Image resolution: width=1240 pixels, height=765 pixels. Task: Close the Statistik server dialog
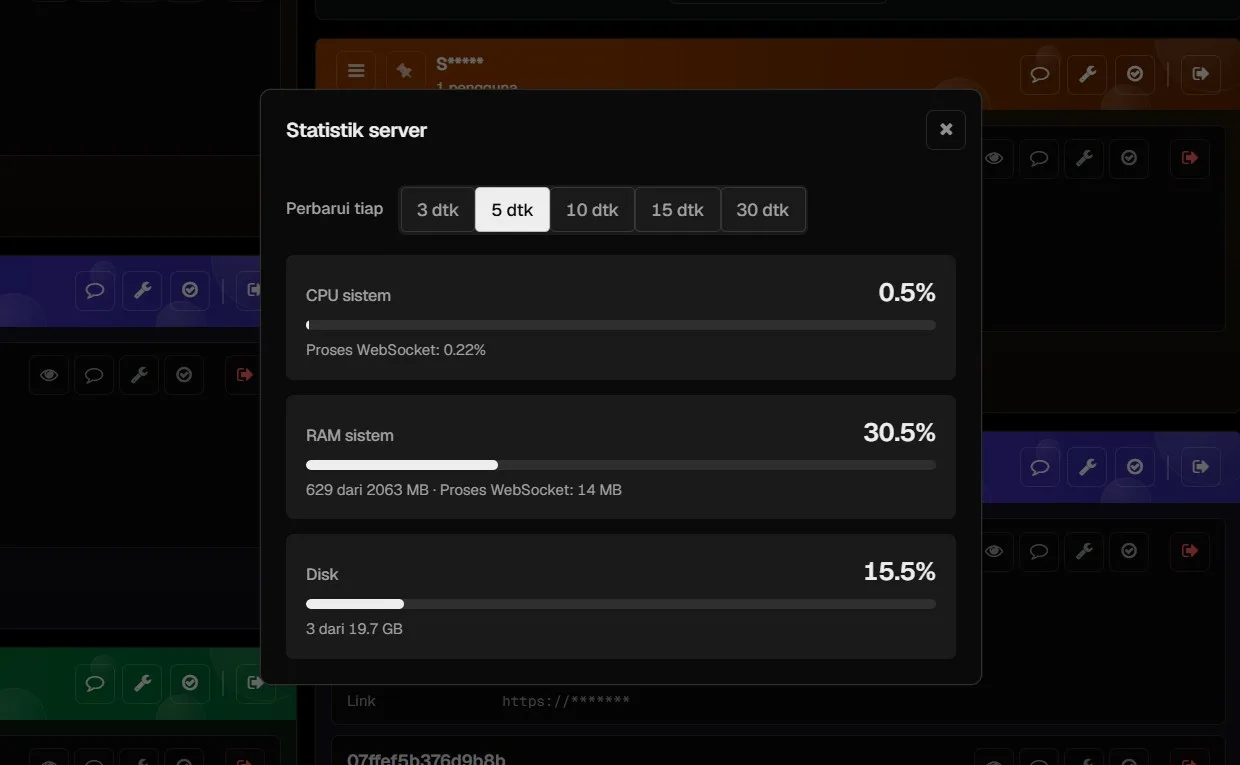pyautogui.click(x=946, y=130)
